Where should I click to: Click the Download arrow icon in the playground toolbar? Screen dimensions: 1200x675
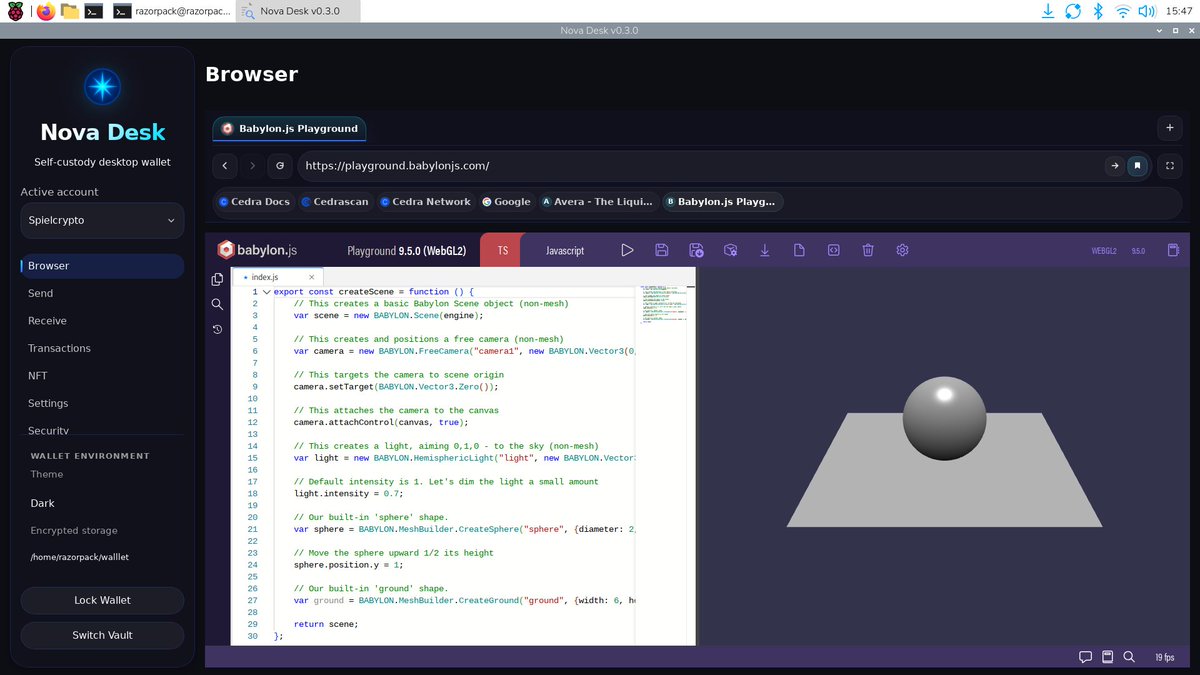pos(765,250)
